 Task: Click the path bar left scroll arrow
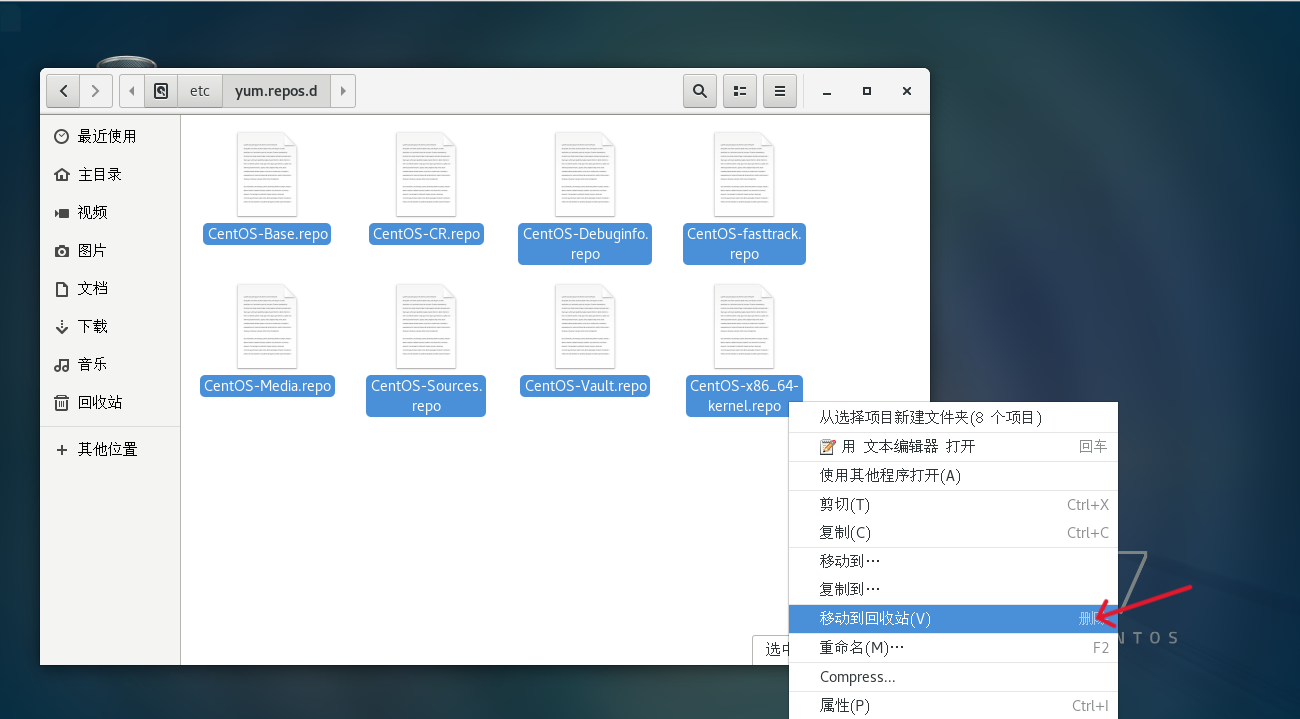tap(132, 91)
